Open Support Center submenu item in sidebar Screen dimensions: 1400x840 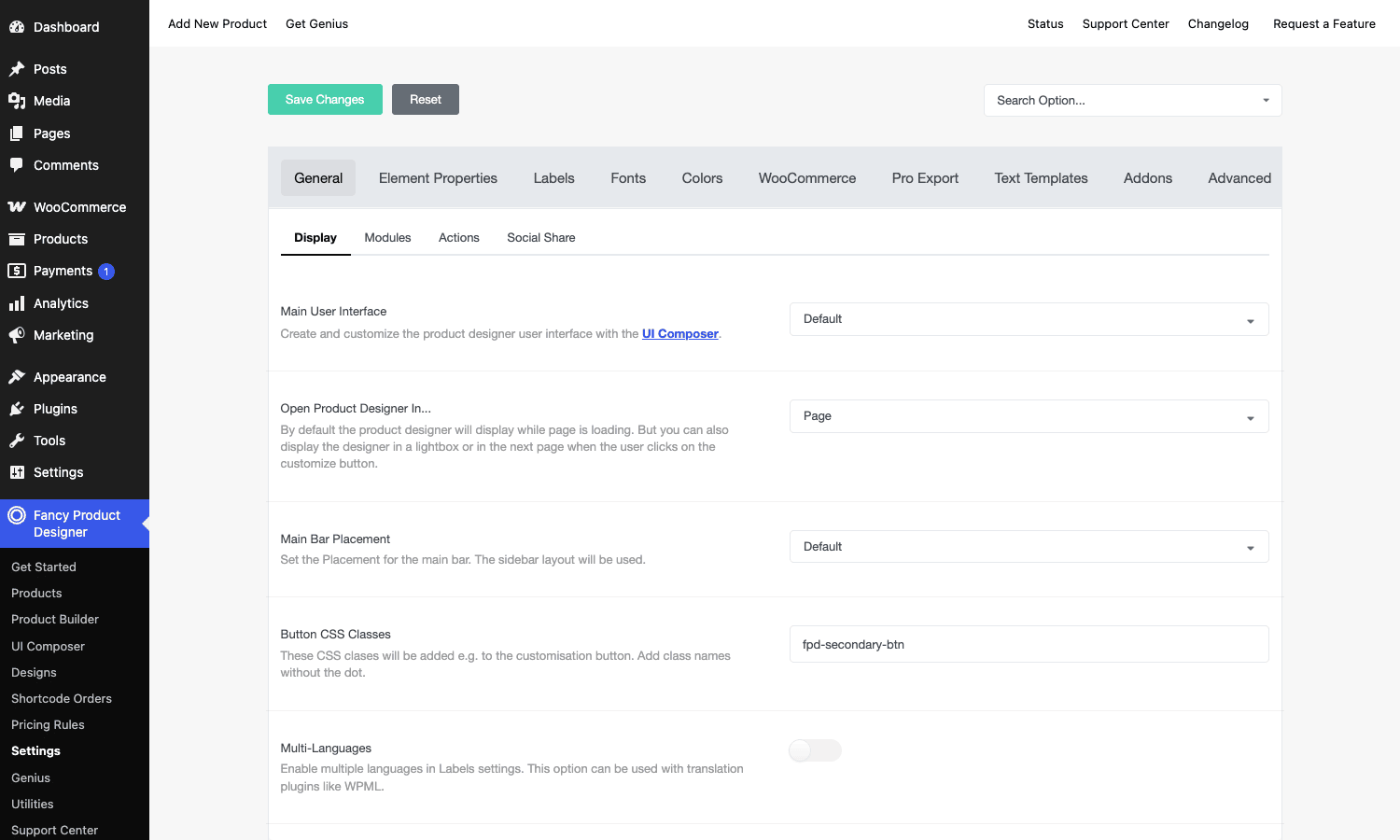click(54, 831)
